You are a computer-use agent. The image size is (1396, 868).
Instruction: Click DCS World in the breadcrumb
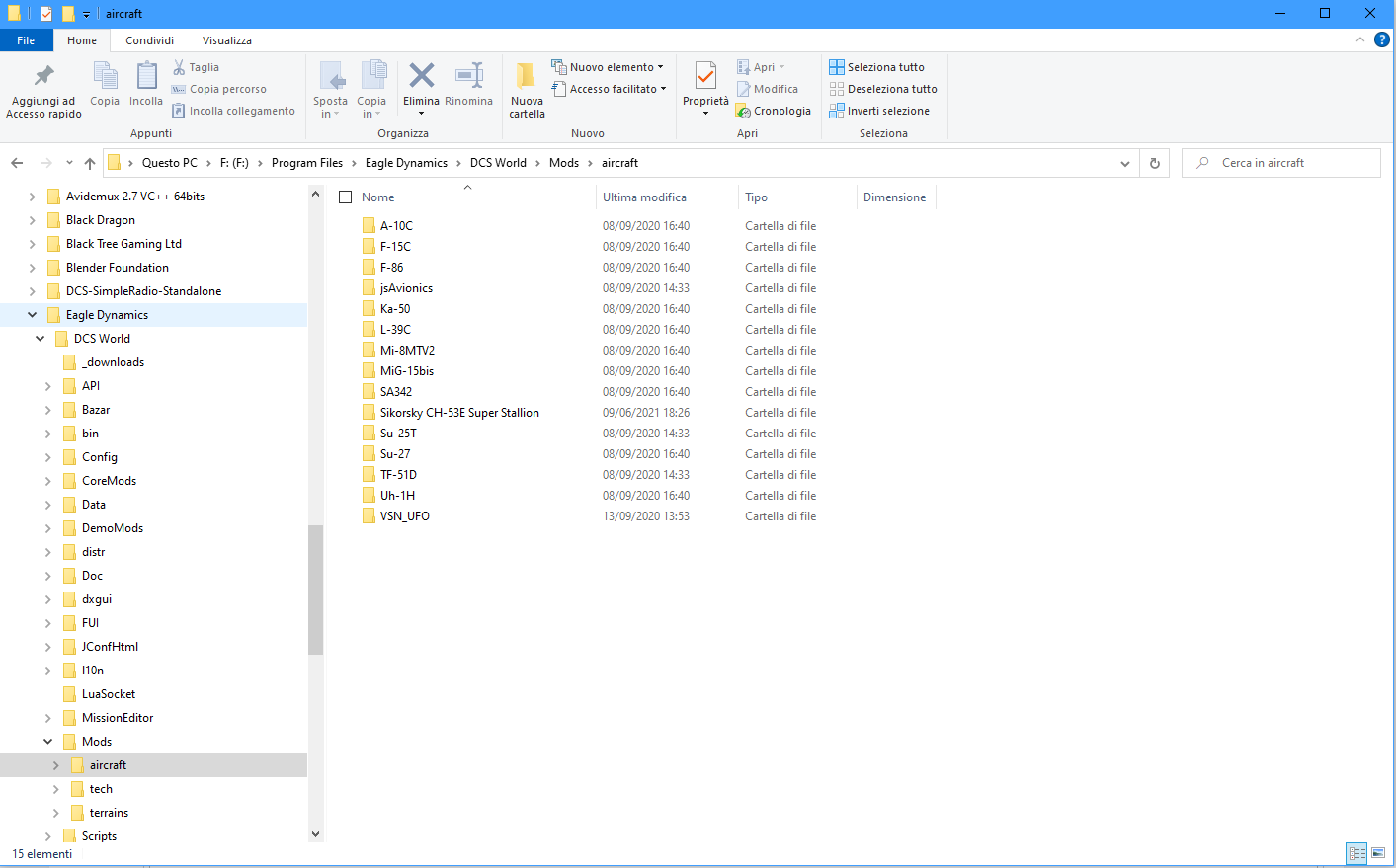tap(498, 163)
